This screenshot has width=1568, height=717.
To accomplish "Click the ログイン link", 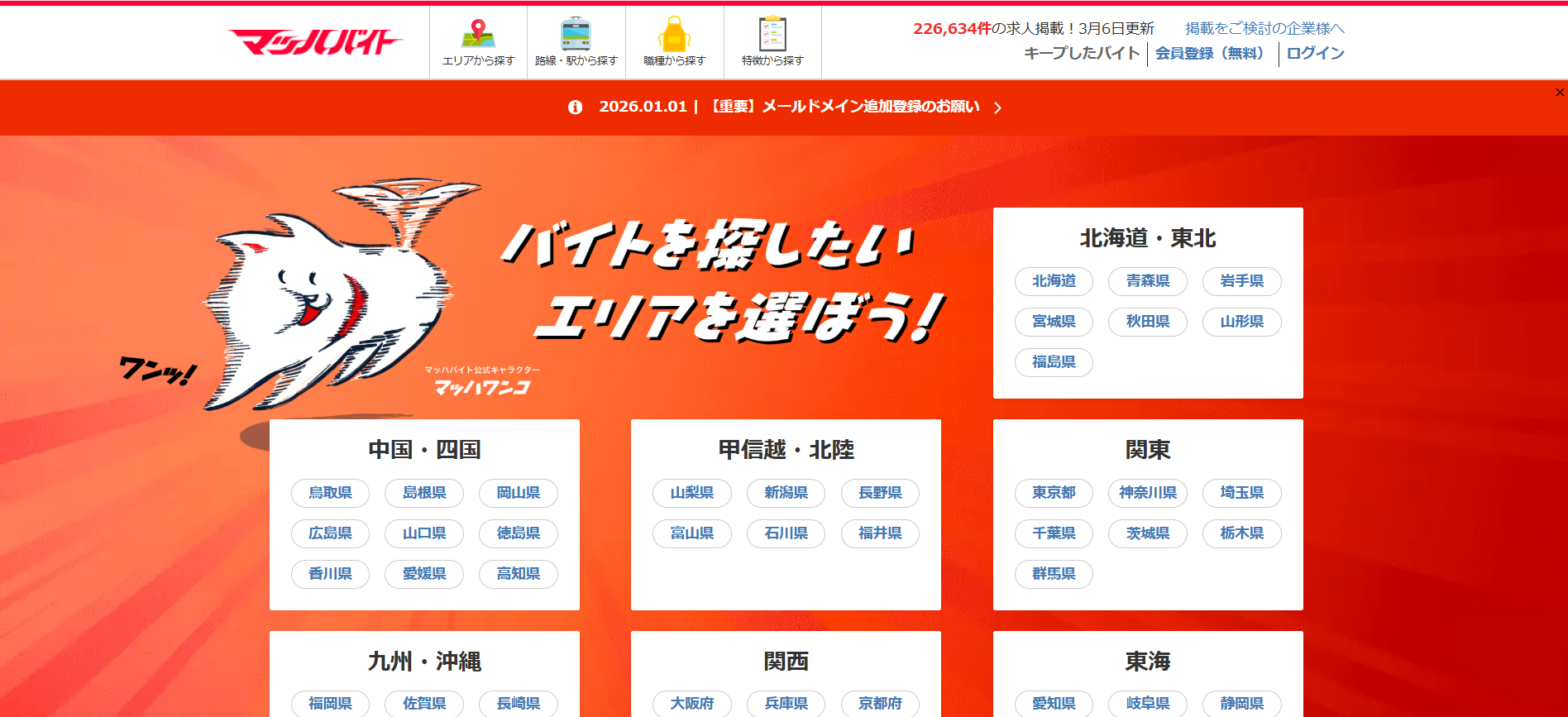I will (1315, 54).
